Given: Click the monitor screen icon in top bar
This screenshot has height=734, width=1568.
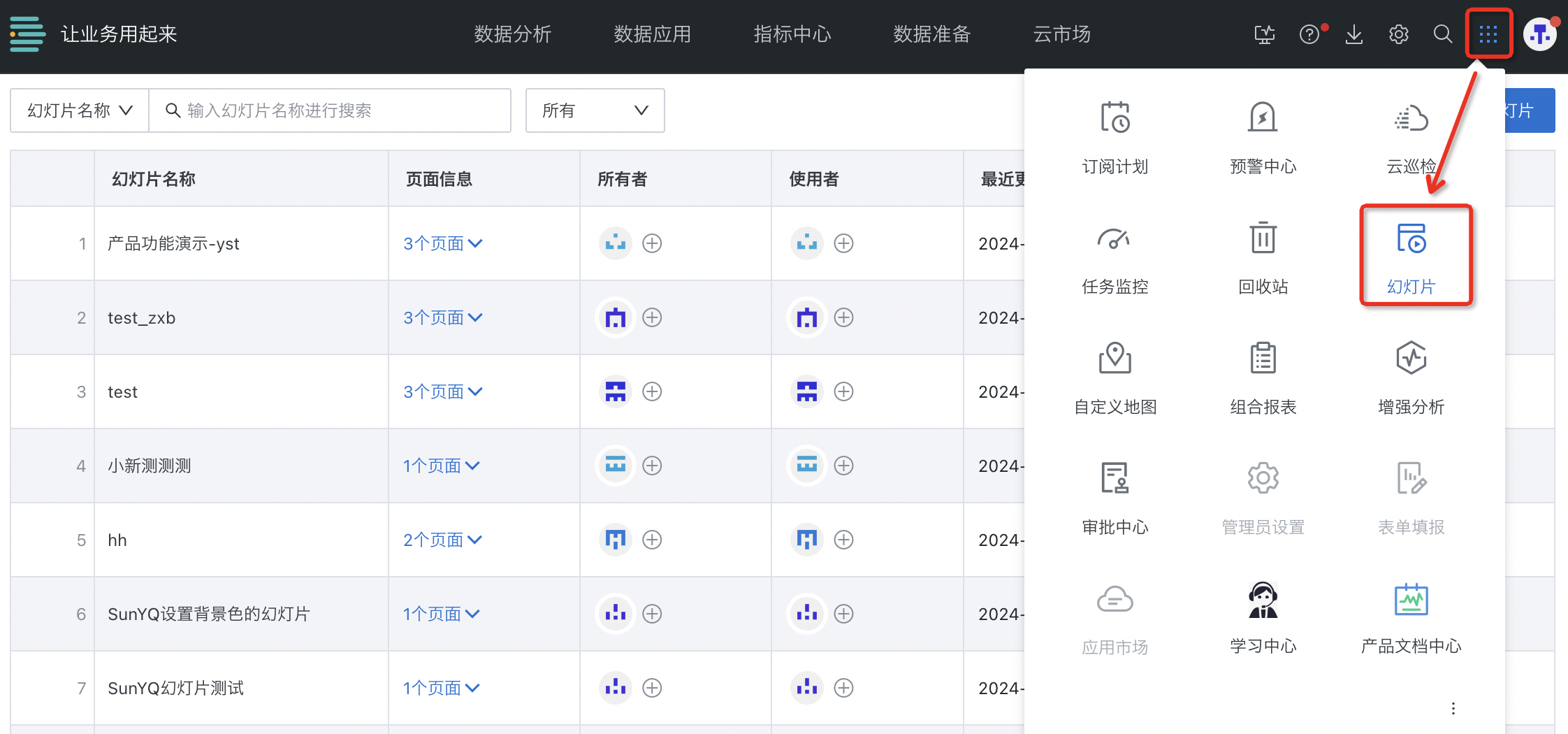Looking at the screenshot, I should (1265, 34).
